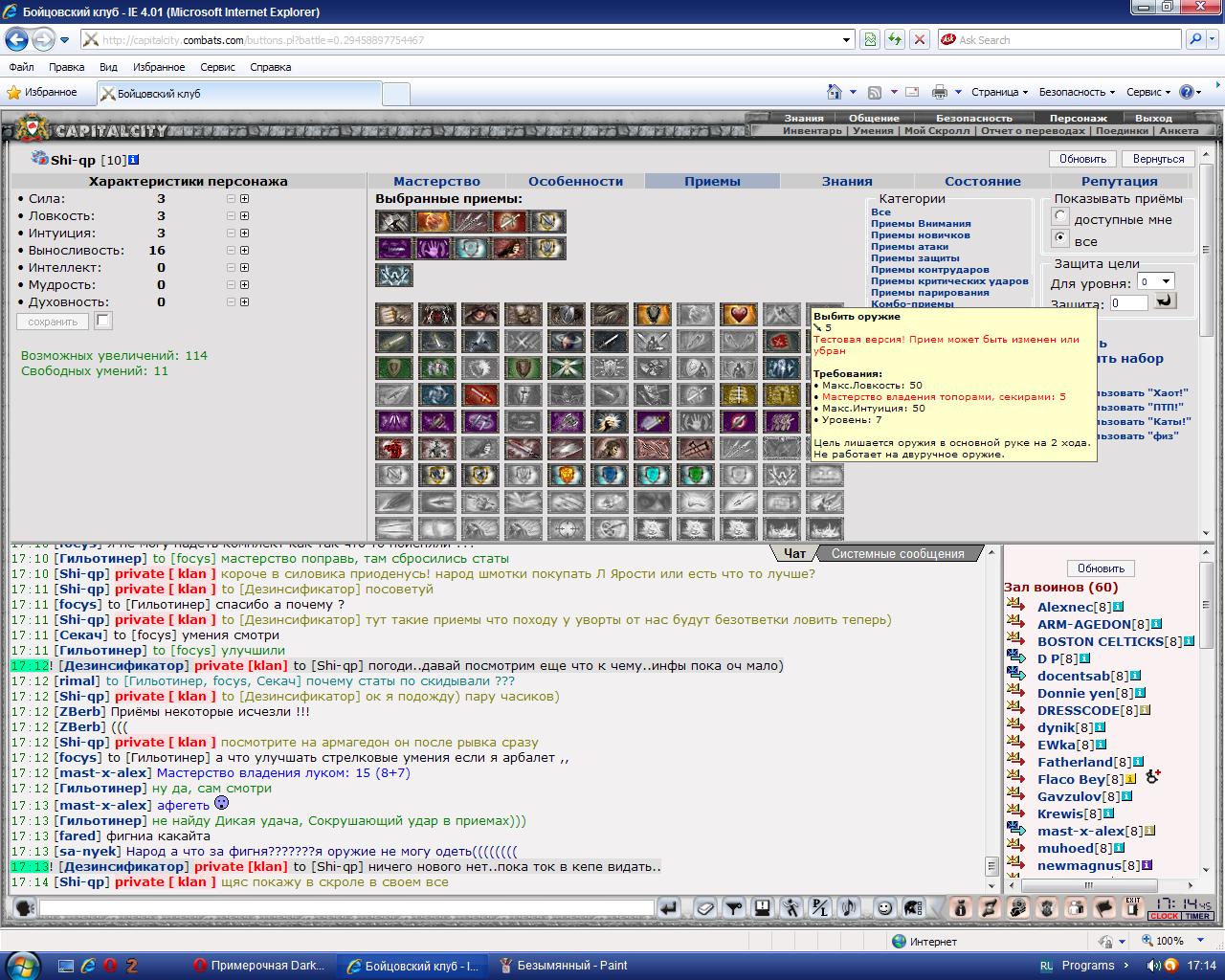Click the crosshair target technique icon

pos(567,528)
